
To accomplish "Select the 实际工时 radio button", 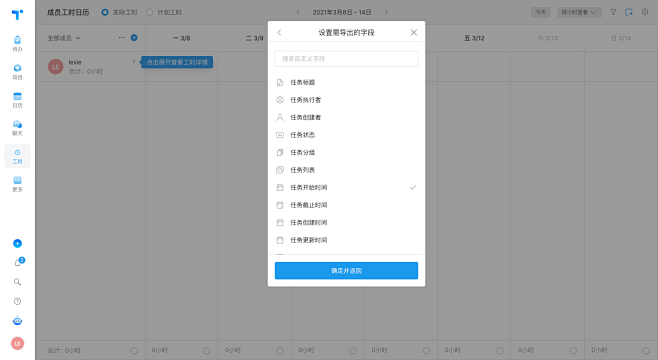I will (x=105, y=12).
